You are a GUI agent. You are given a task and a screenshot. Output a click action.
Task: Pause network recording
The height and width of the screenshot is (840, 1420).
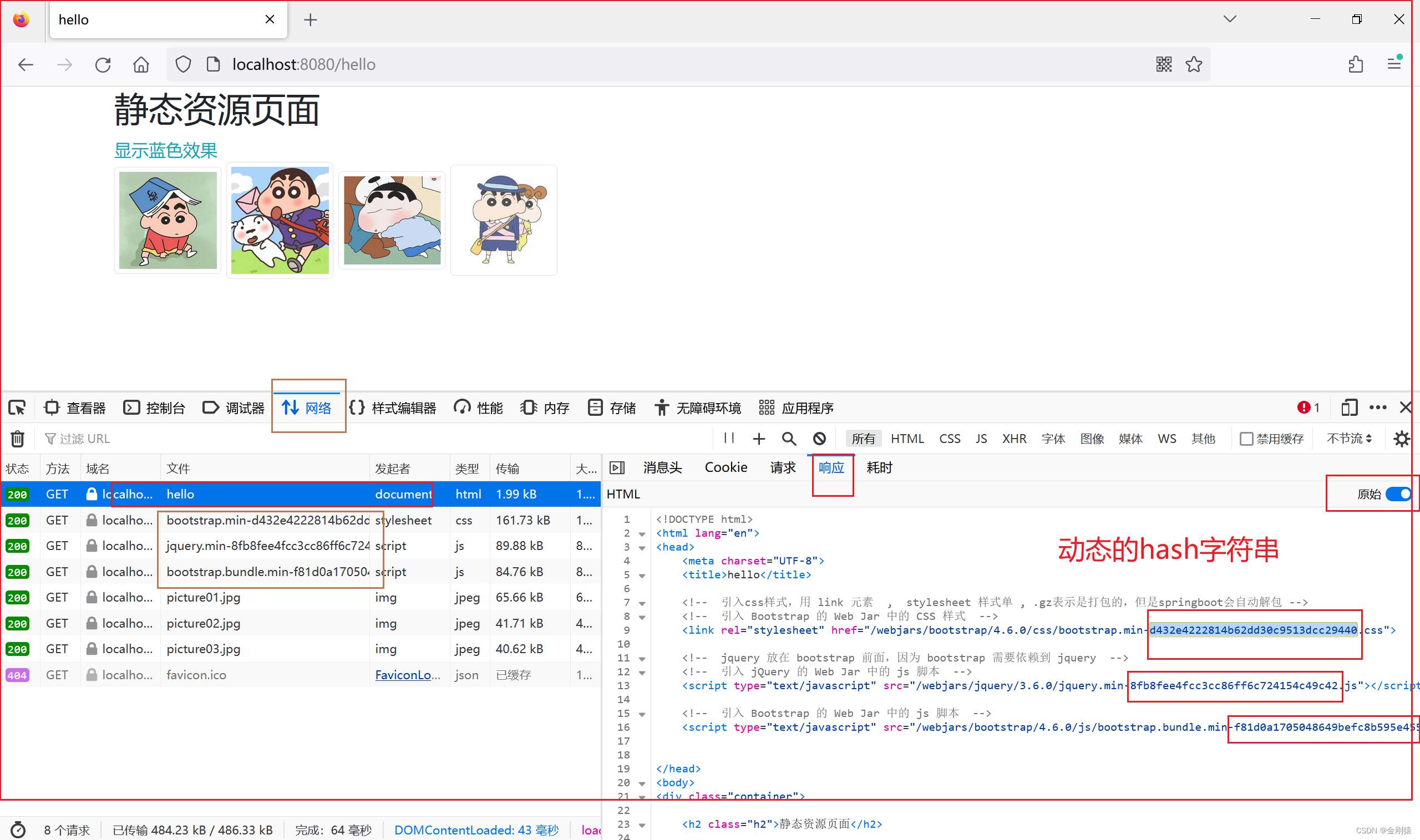coord(729,438)
